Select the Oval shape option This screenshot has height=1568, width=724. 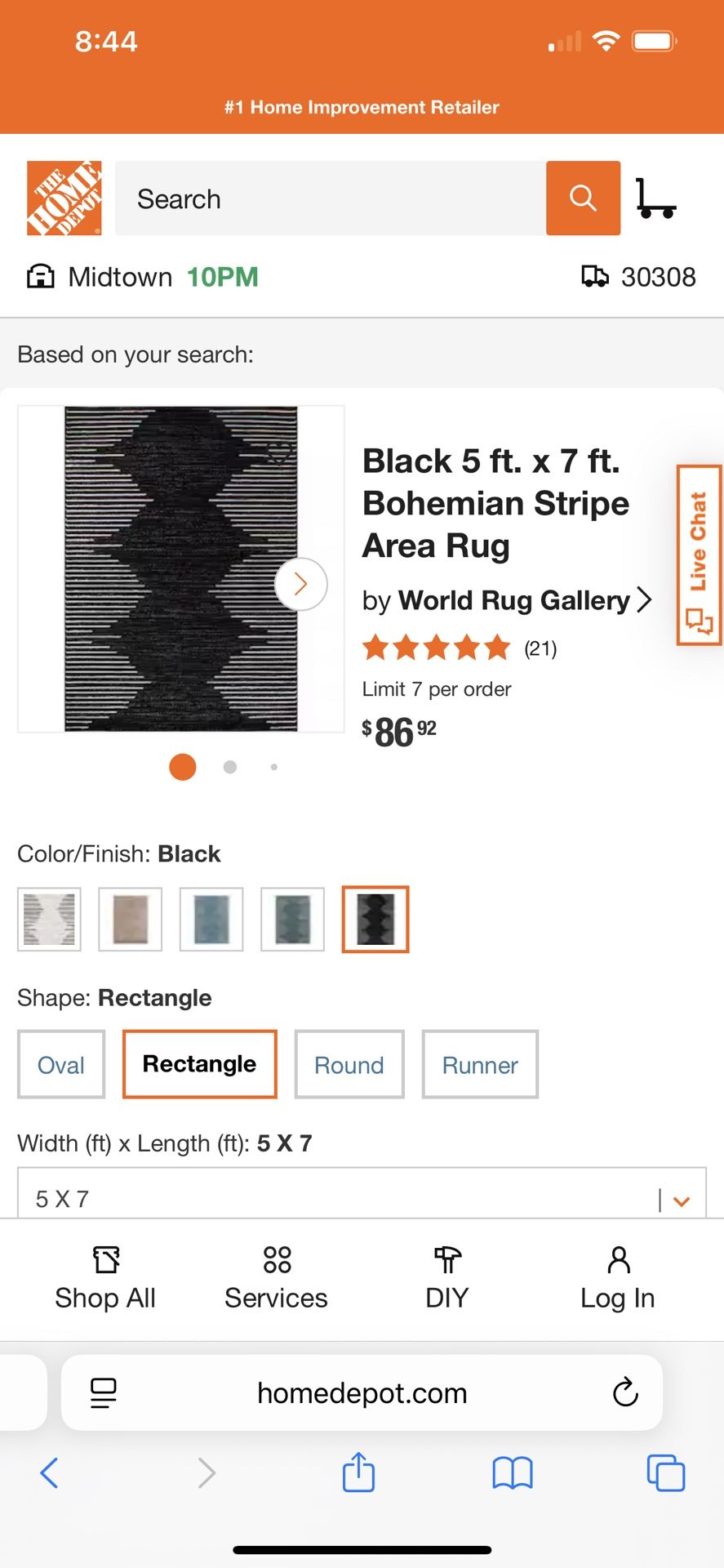pyautogui.click(x=61, y=1065)
